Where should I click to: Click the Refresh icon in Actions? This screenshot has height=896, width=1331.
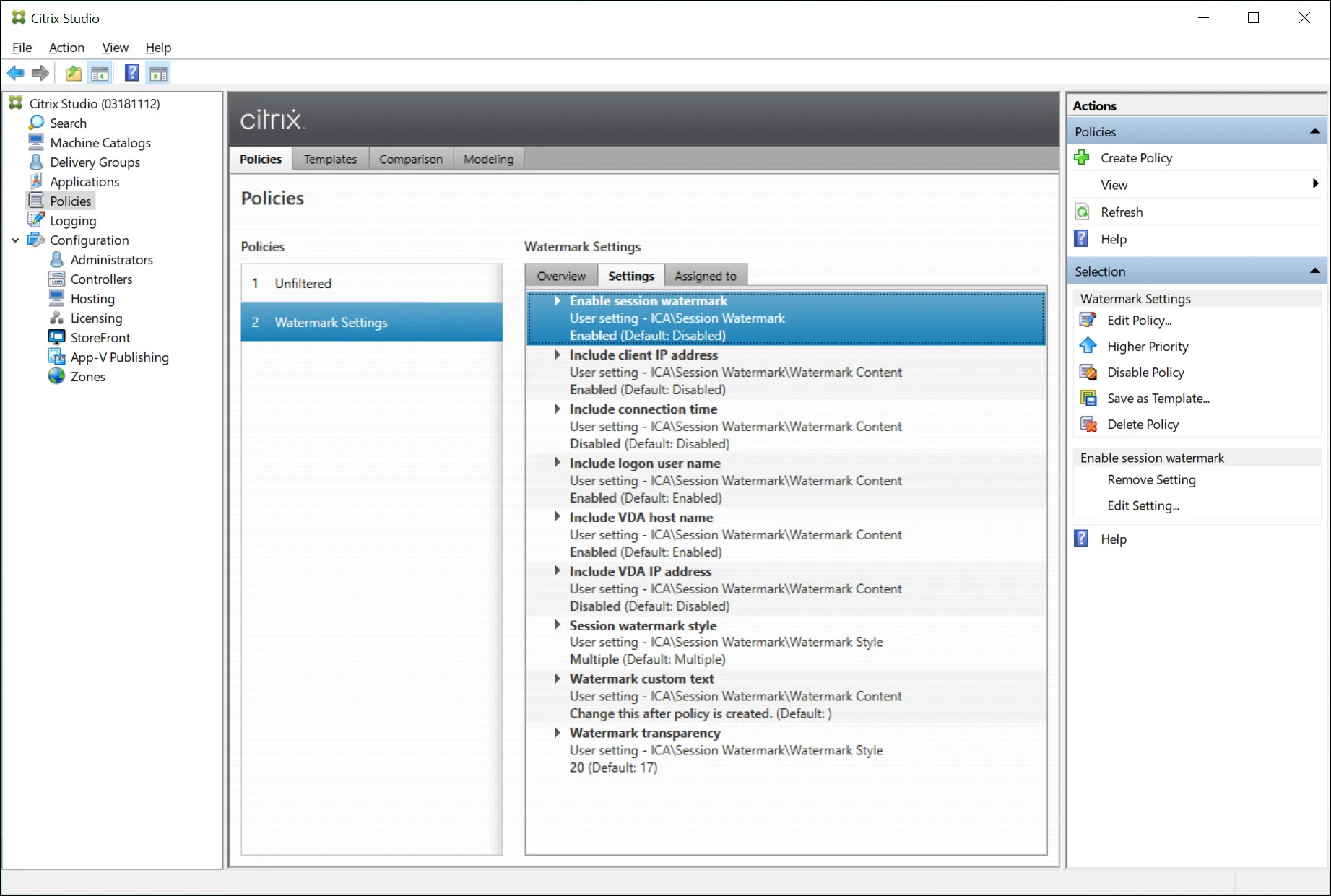1082,212
